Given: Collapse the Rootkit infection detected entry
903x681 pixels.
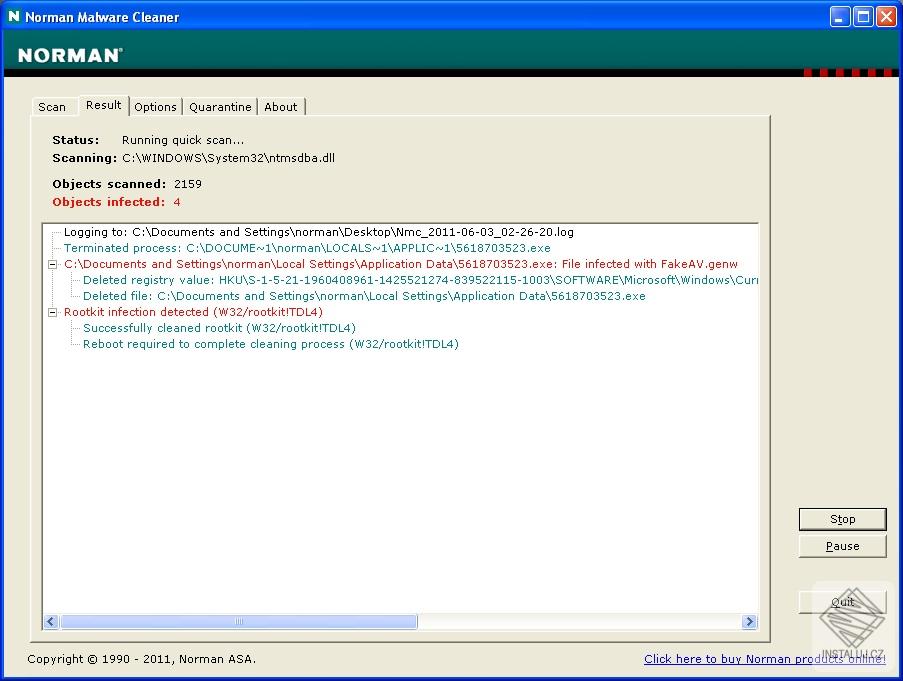Looking at the screenshot, I should (52, 313).
